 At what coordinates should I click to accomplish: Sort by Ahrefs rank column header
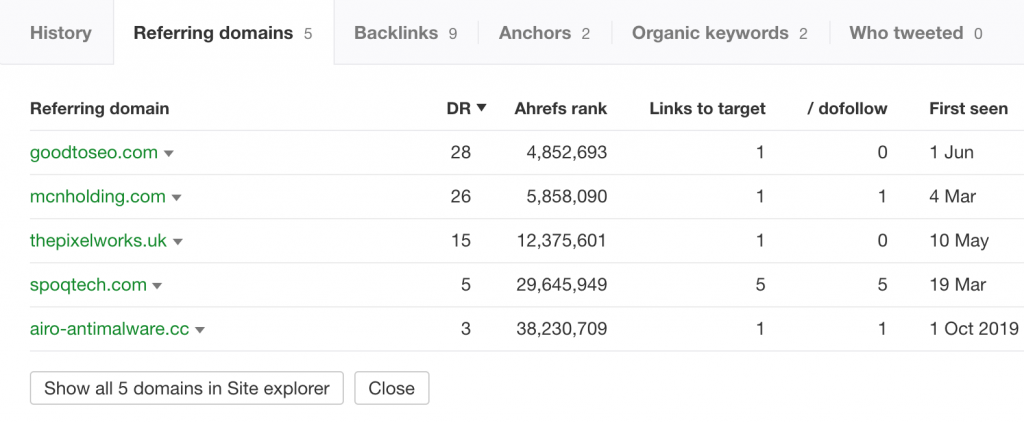pyautogui.click(x=560, y=108)
